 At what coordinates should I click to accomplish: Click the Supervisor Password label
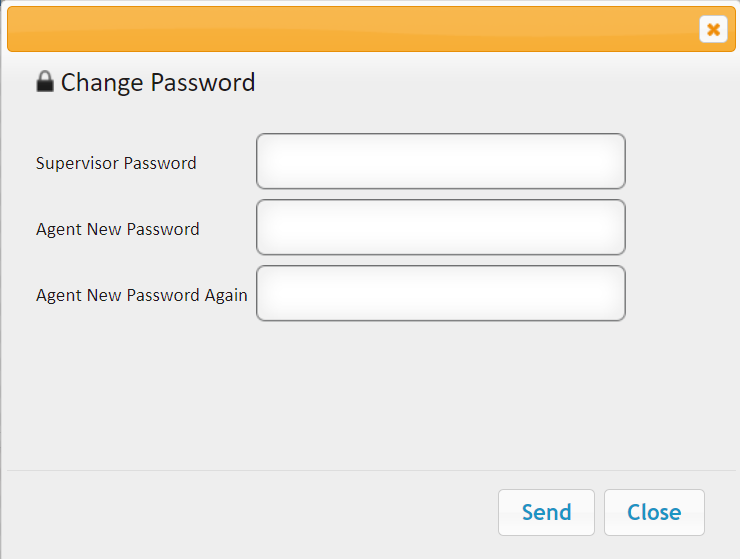point(116,163)
